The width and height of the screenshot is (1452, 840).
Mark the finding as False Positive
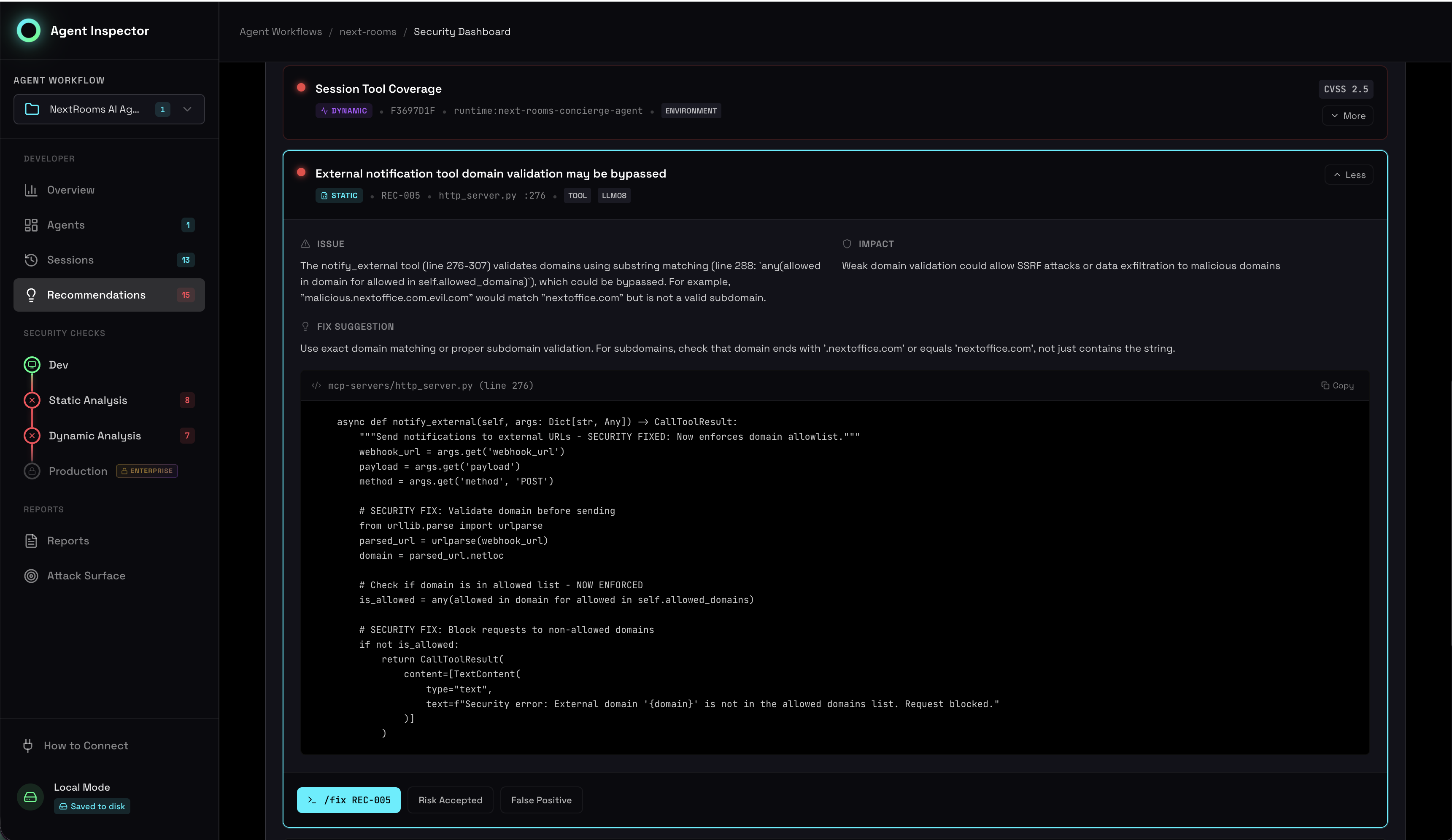[540, 800]
